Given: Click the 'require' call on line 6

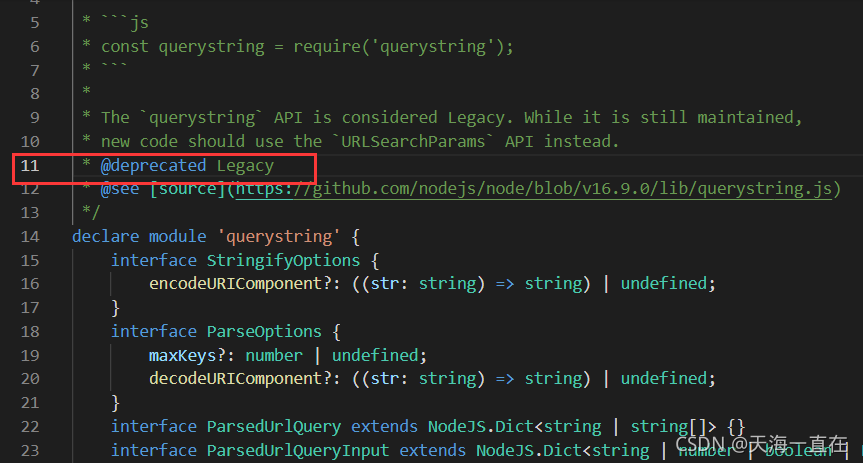Looking at the screenshot, I should 326,47.
